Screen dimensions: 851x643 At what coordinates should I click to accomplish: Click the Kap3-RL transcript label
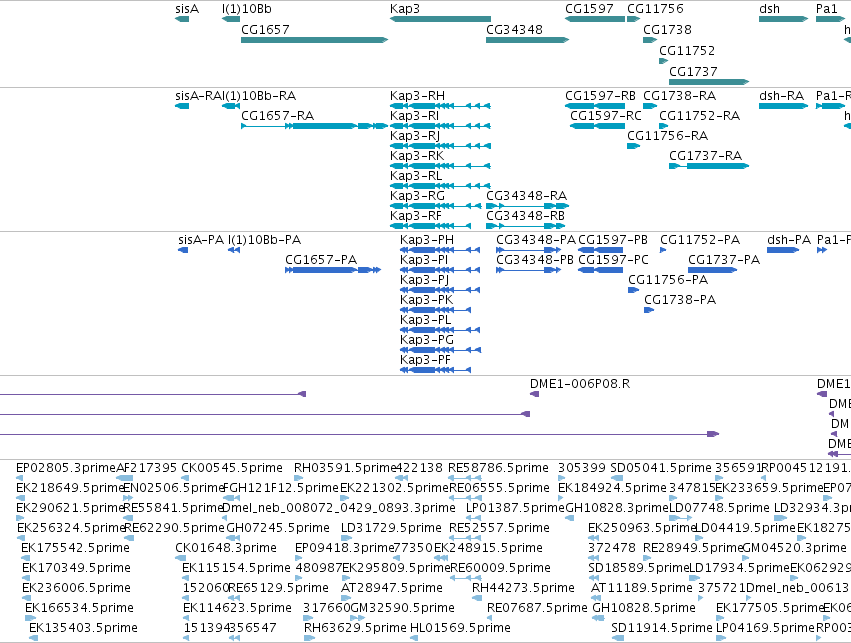tap(416, 176)
